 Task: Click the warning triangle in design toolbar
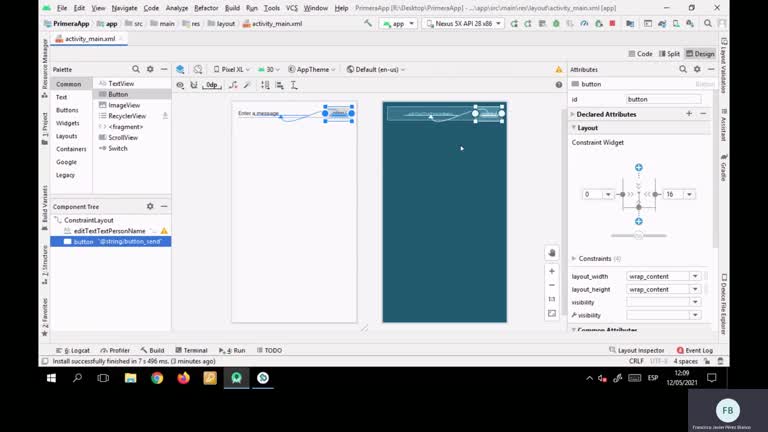tap(559, 69)
